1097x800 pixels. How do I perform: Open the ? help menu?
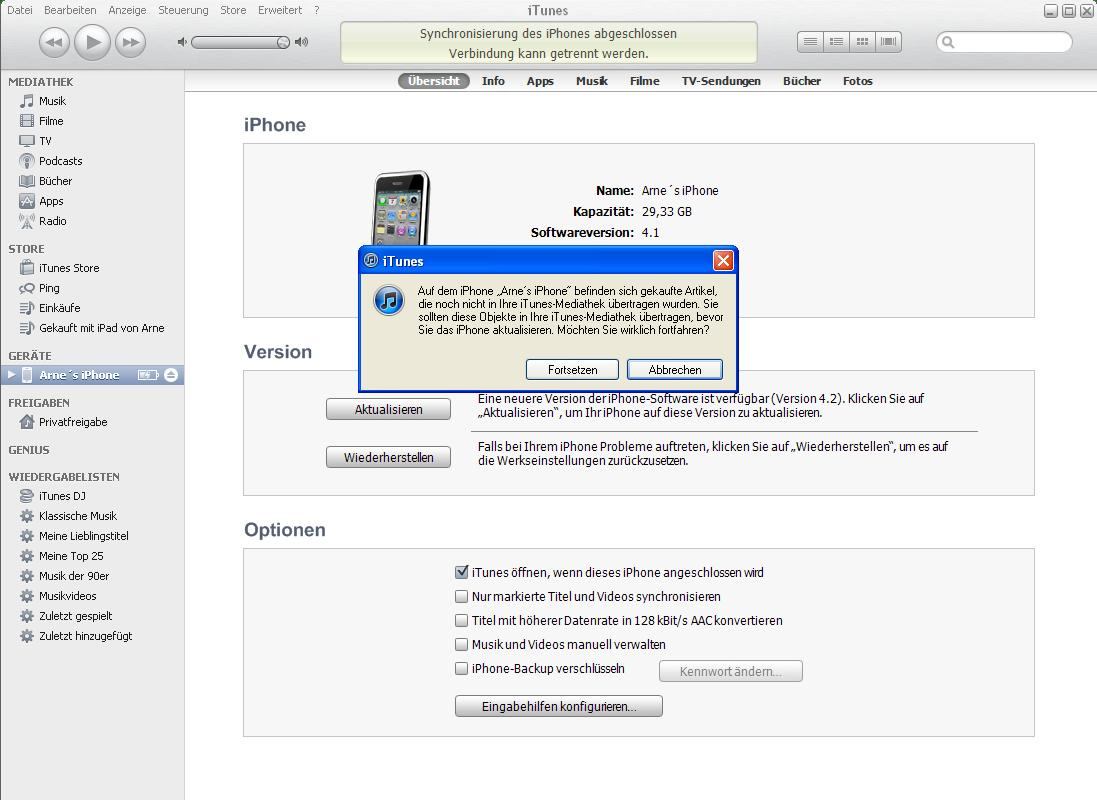pos(316,10)
